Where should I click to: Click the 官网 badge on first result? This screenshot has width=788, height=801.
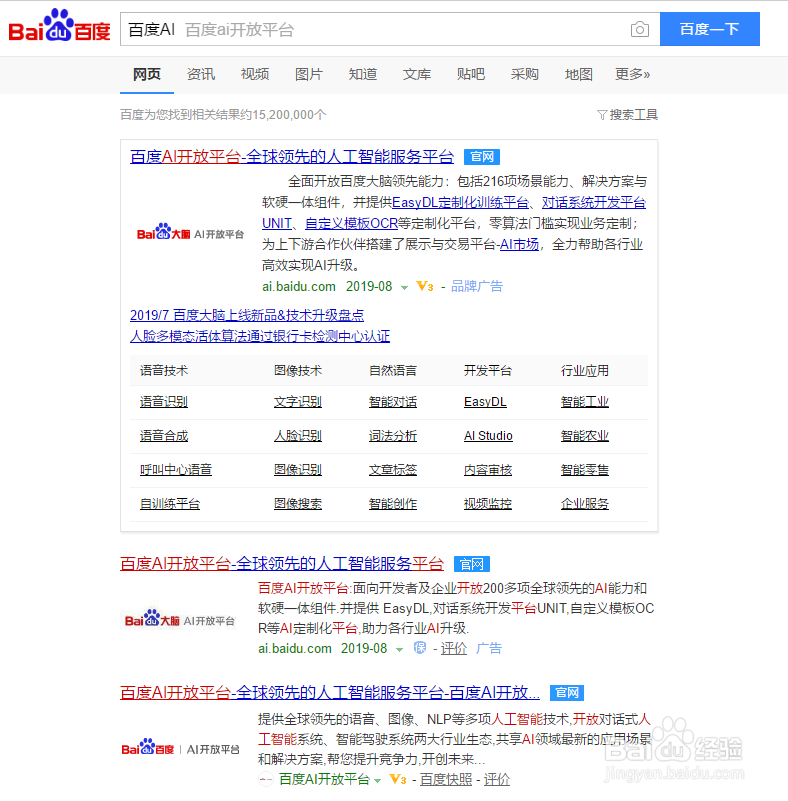[482, 157]
